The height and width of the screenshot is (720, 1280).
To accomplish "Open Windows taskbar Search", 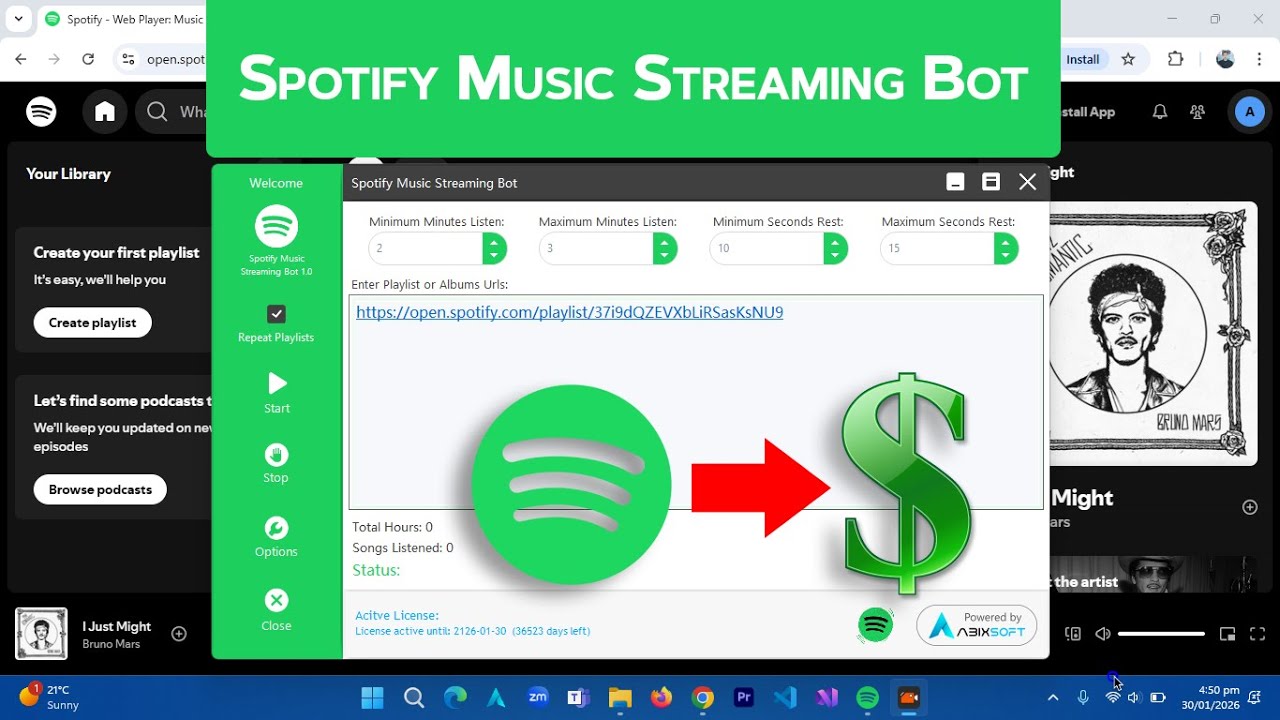I will coord(414,698).
